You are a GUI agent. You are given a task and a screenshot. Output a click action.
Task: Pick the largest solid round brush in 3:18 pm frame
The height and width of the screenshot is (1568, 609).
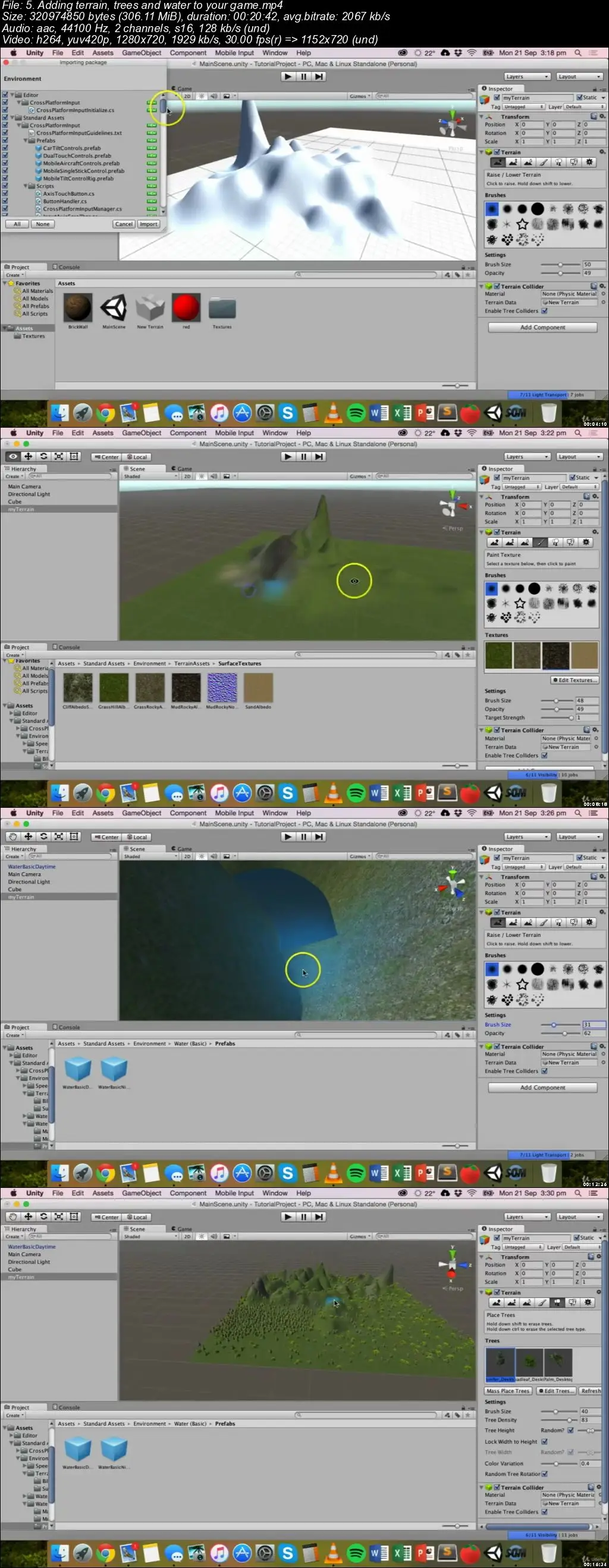[x=537, y=209]
